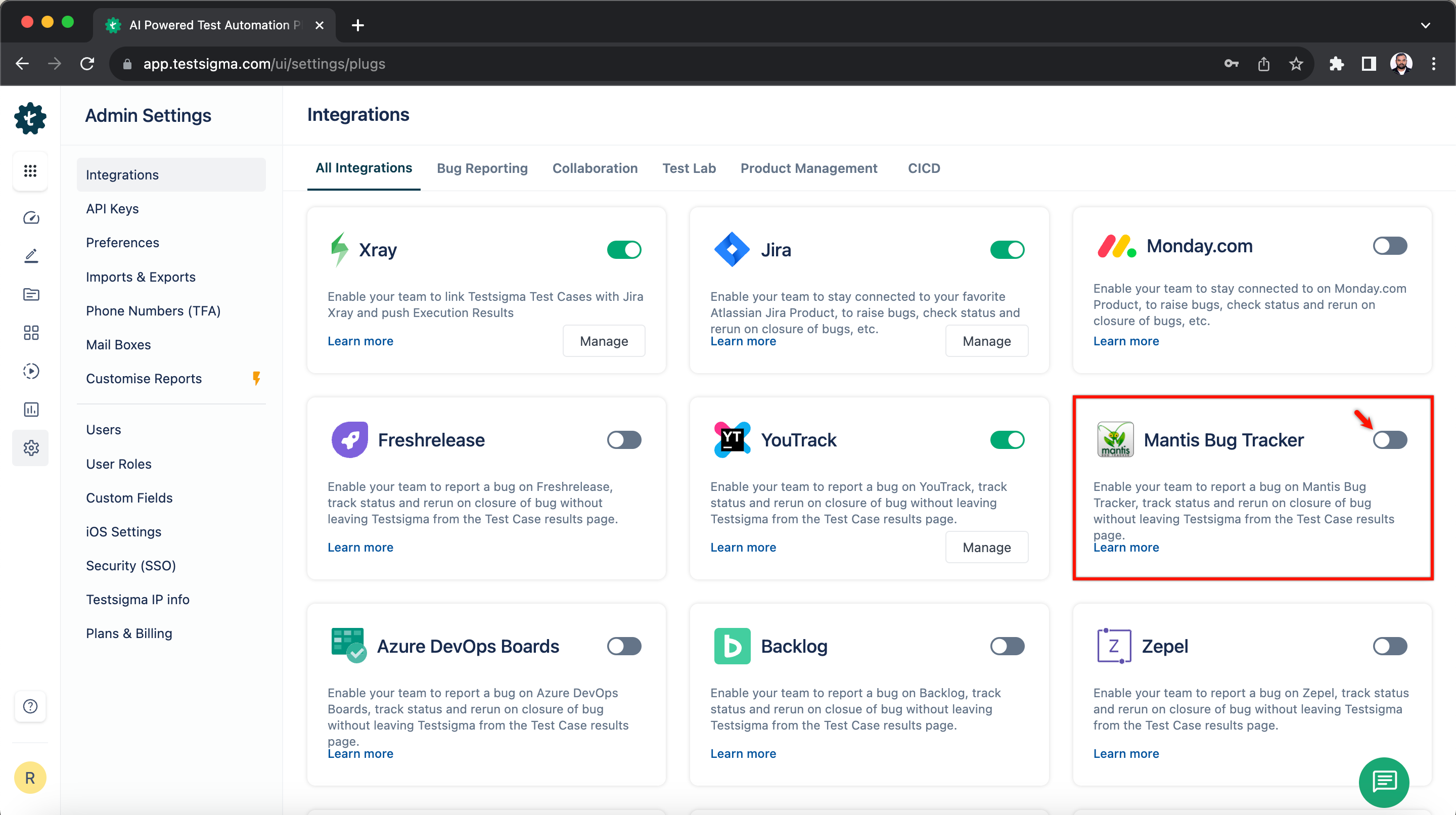Open the green chat support bubble

click(x=1384, y=782)
